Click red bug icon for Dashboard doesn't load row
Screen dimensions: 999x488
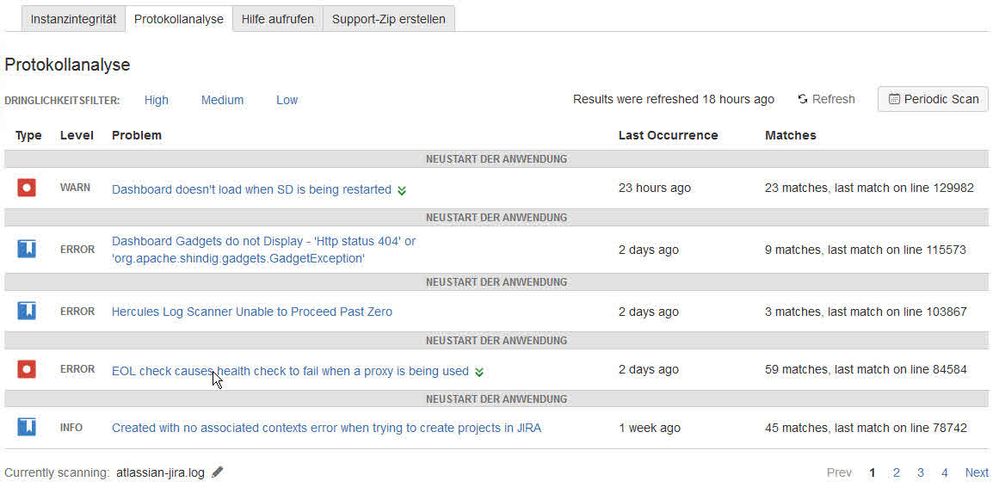(26, 188)
